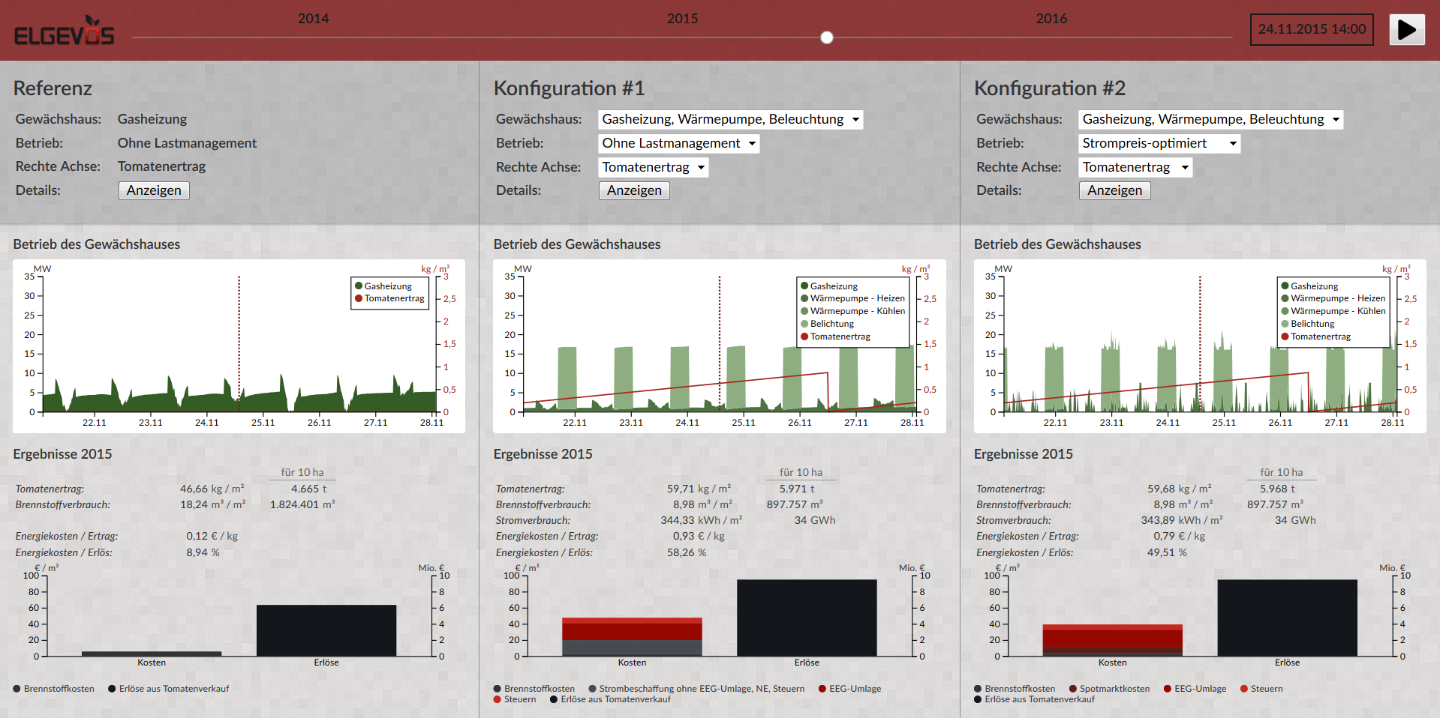Open the Strompreis-optimiert Betrieb dropdown
The height and width of the screenshot is (718, 1440).
(1160, 143)
